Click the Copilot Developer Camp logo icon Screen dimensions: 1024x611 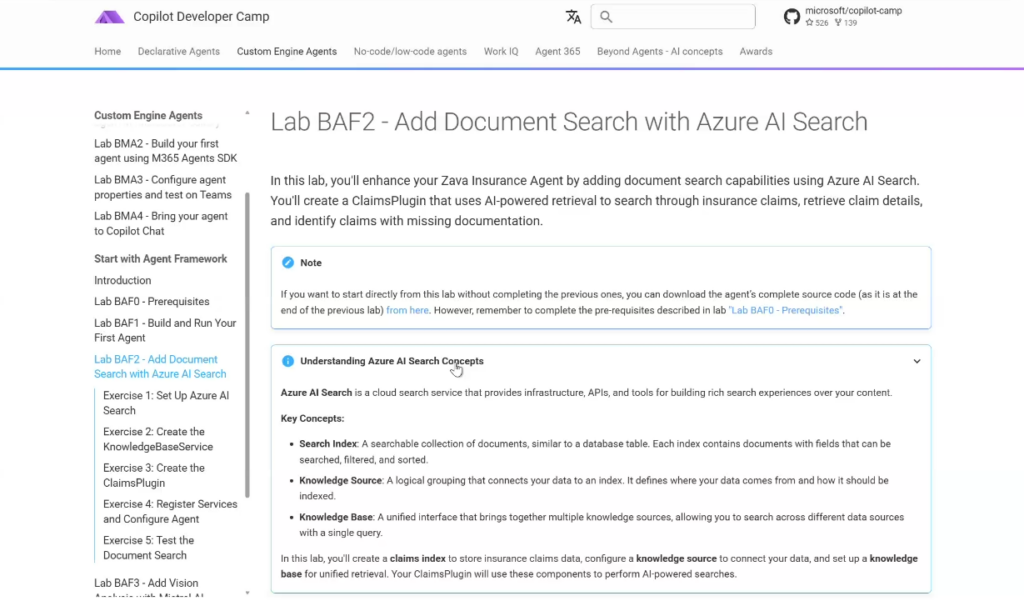[109, 17]
